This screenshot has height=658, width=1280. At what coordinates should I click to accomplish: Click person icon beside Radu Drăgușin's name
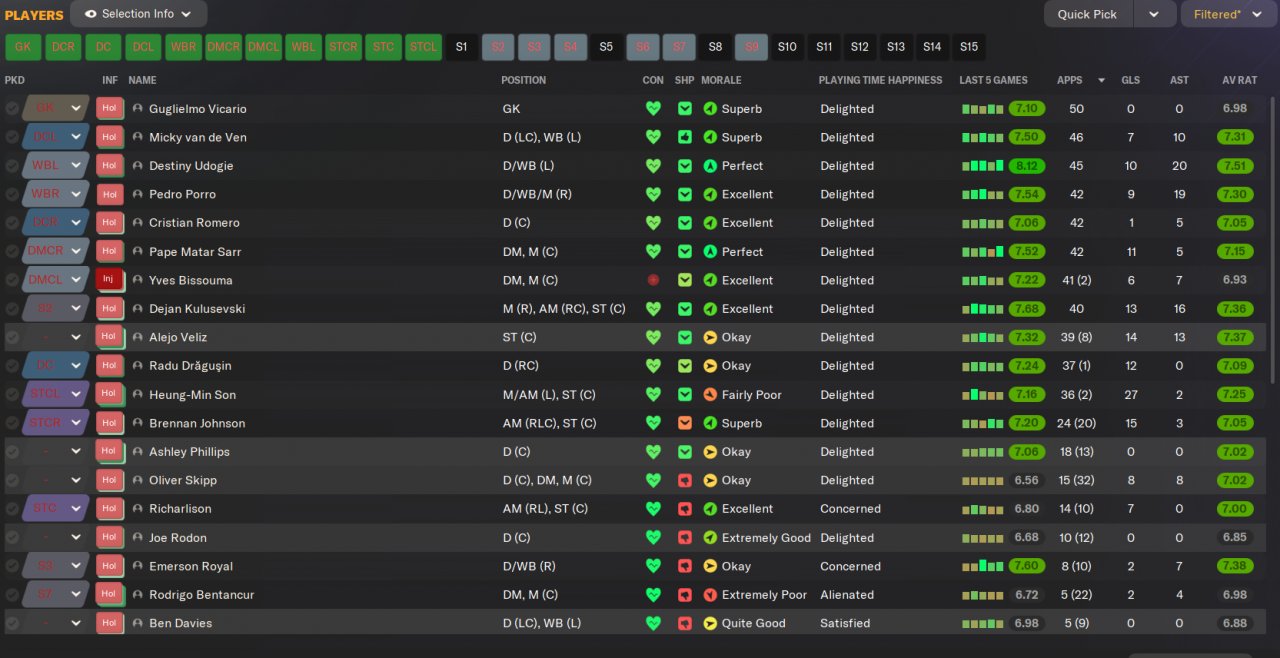[x=137, y=366]
